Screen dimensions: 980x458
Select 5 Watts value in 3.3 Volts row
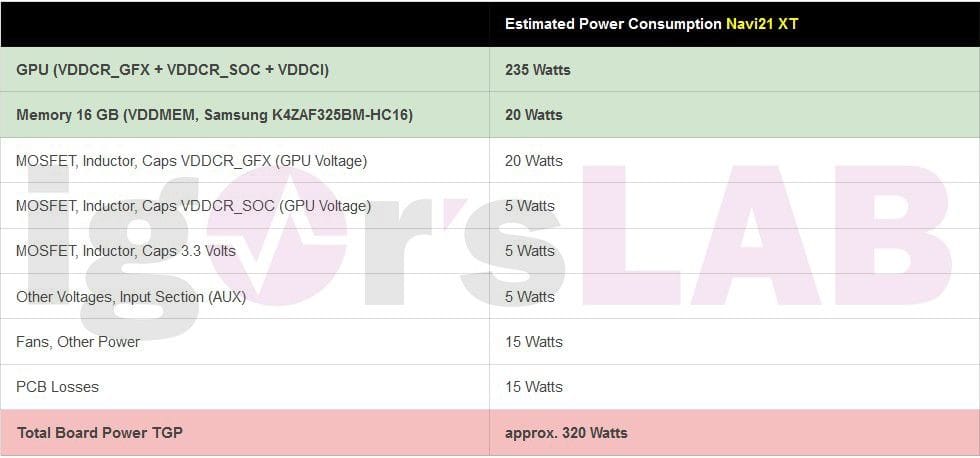[529, 251]
